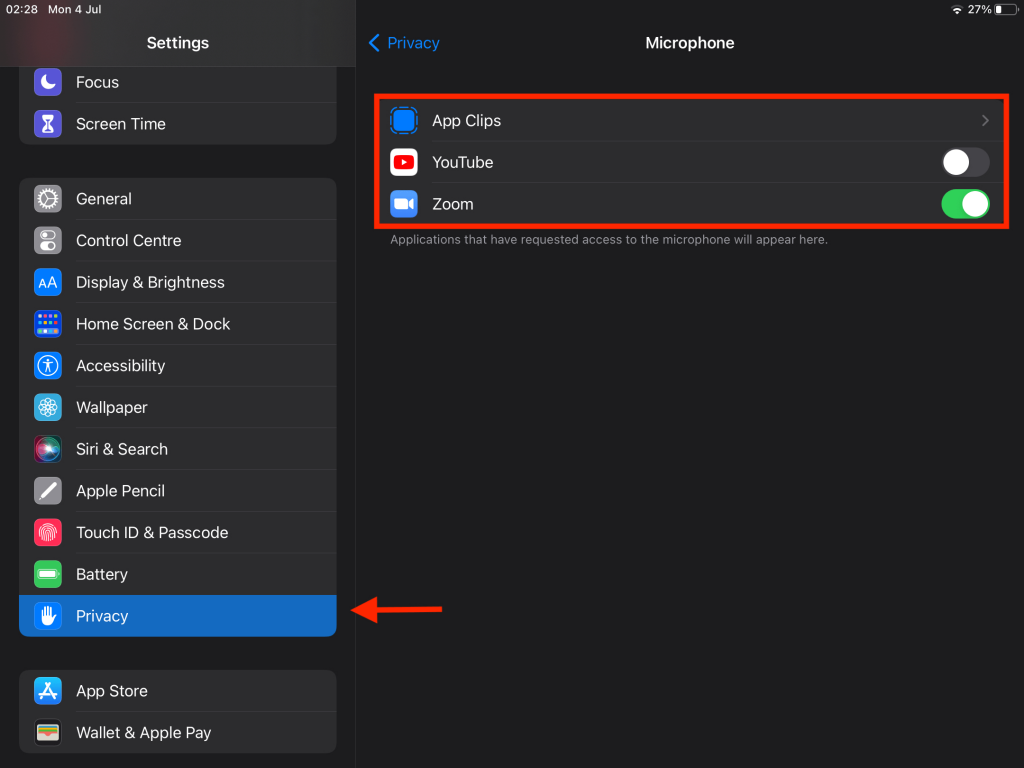
Task: Go back with the Privacy chevron
Action: (374, 43)
